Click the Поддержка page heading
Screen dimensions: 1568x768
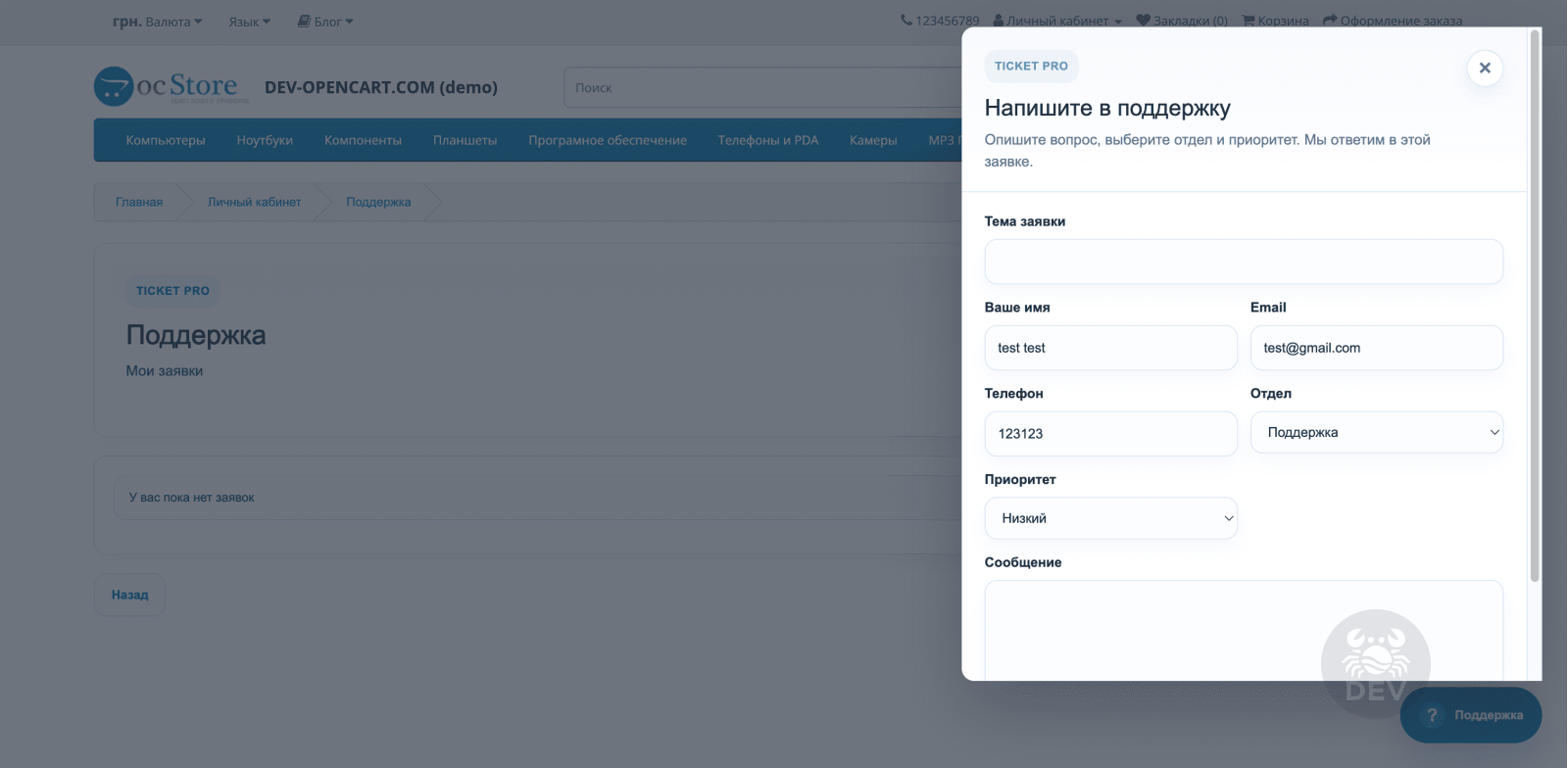[x=196, y=335]
